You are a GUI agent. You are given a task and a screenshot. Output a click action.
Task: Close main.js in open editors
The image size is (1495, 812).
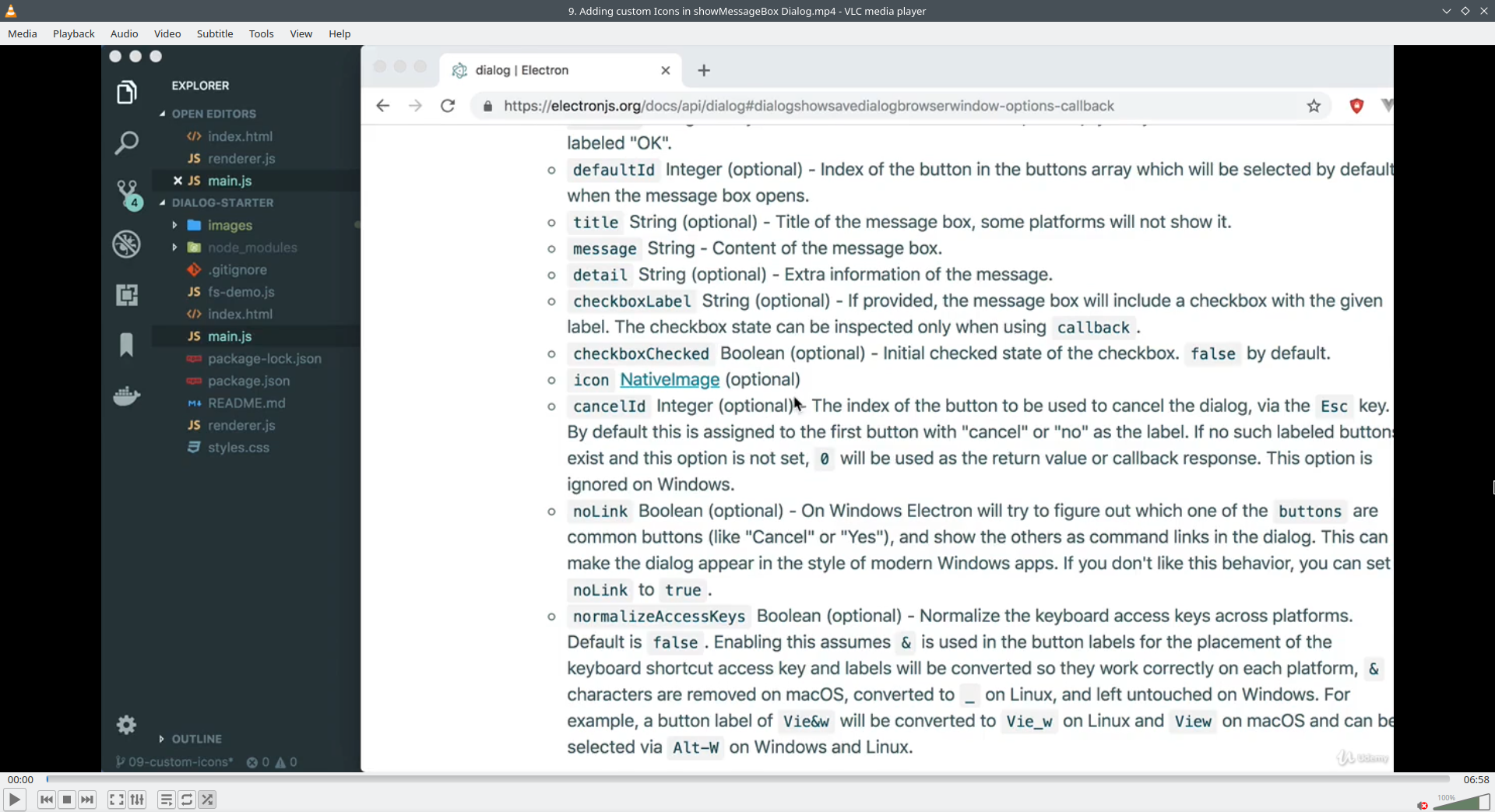point(178,181)
